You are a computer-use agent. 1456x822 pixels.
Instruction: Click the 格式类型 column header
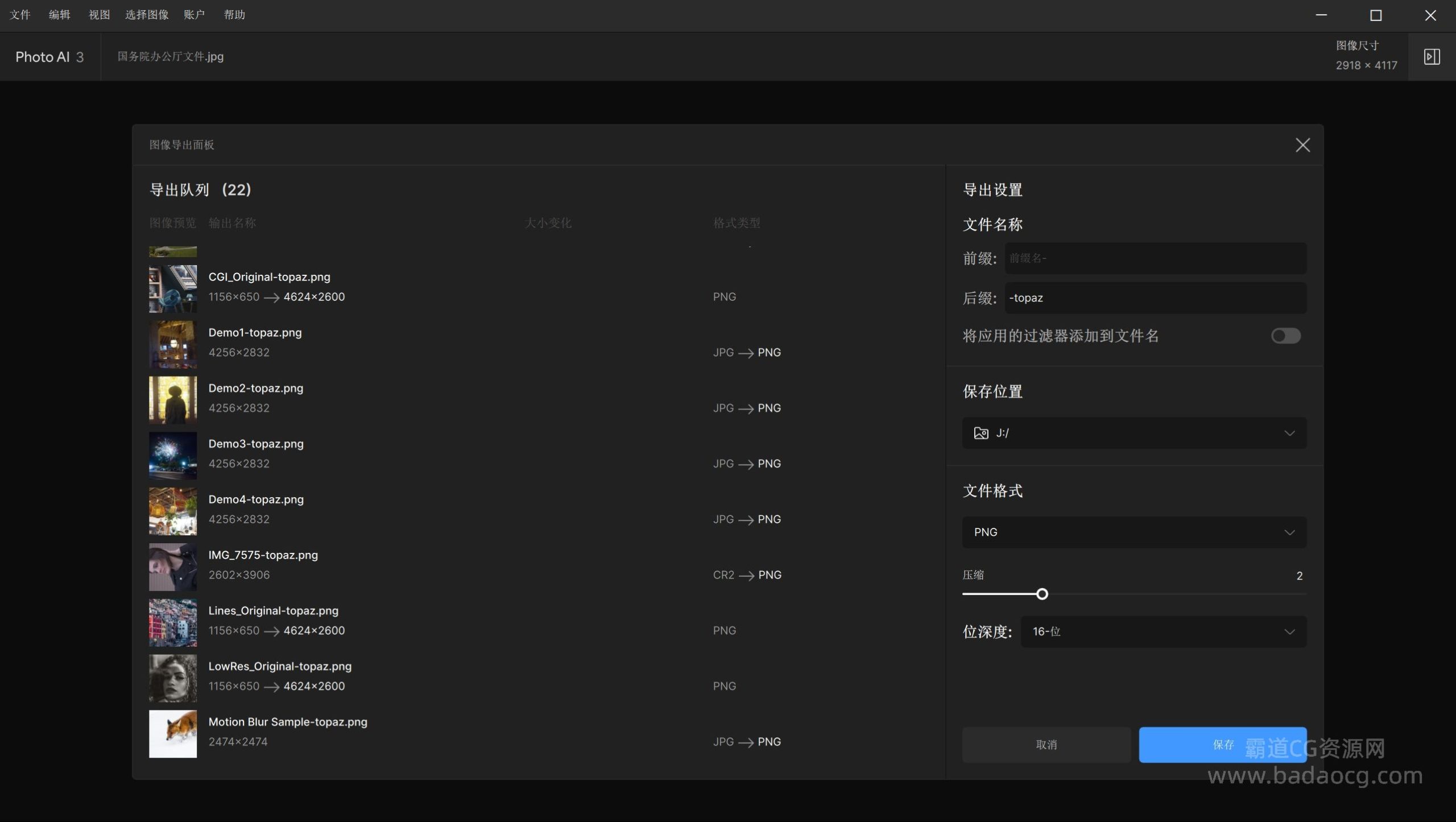point(737,223)
